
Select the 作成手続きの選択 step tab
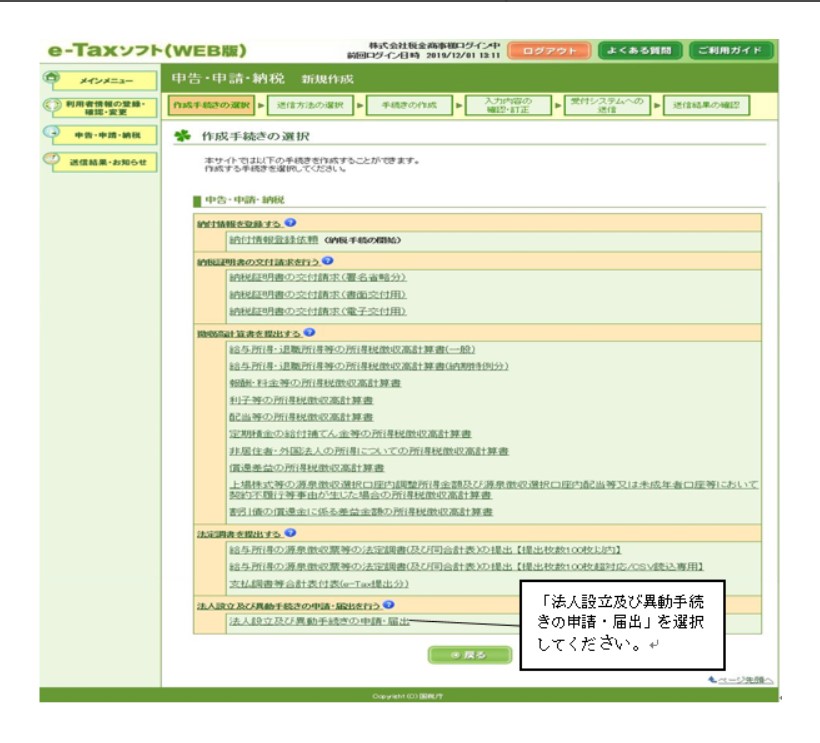(211, 105)
